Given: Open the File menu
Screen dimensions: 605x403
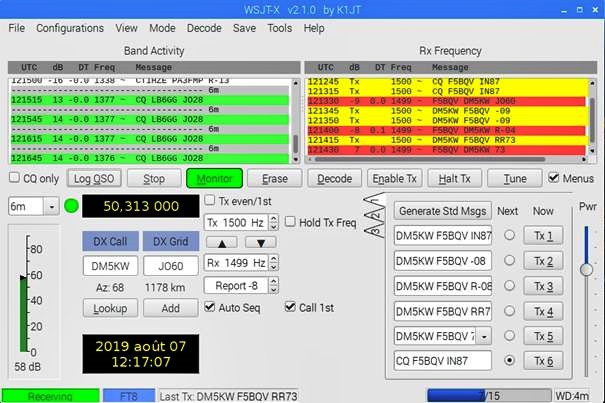Looking at the screenshot, I should pos(17,28).
